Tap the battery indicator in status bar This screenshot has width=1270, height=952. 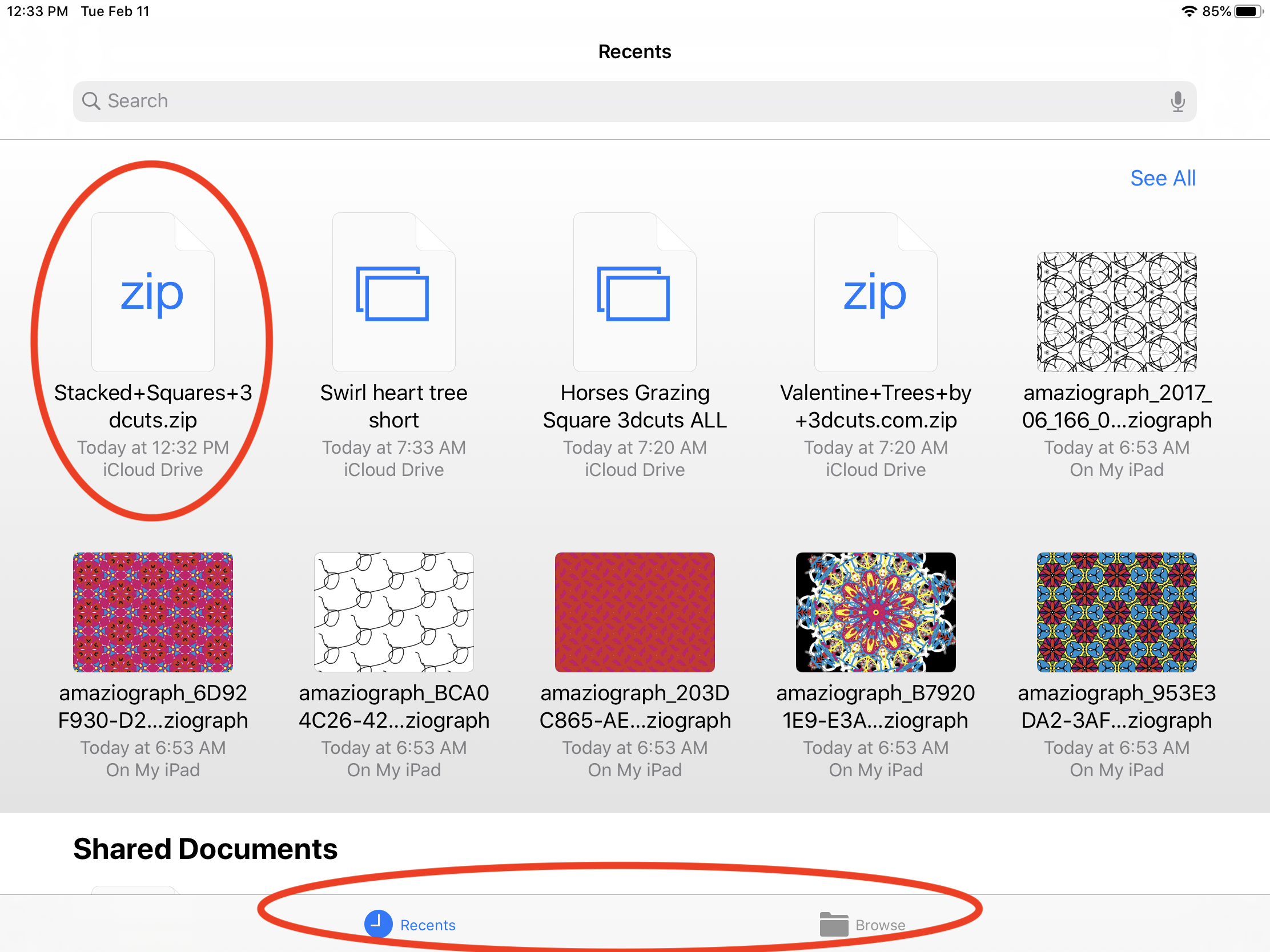tap(1248, 11)
